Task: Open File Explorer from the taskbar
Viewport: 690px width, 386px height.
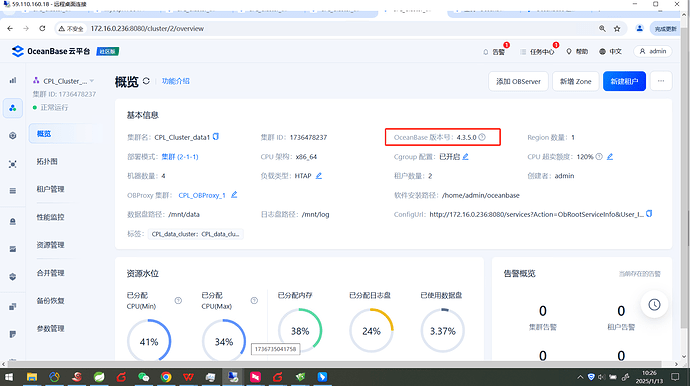Action: point(32,377)
